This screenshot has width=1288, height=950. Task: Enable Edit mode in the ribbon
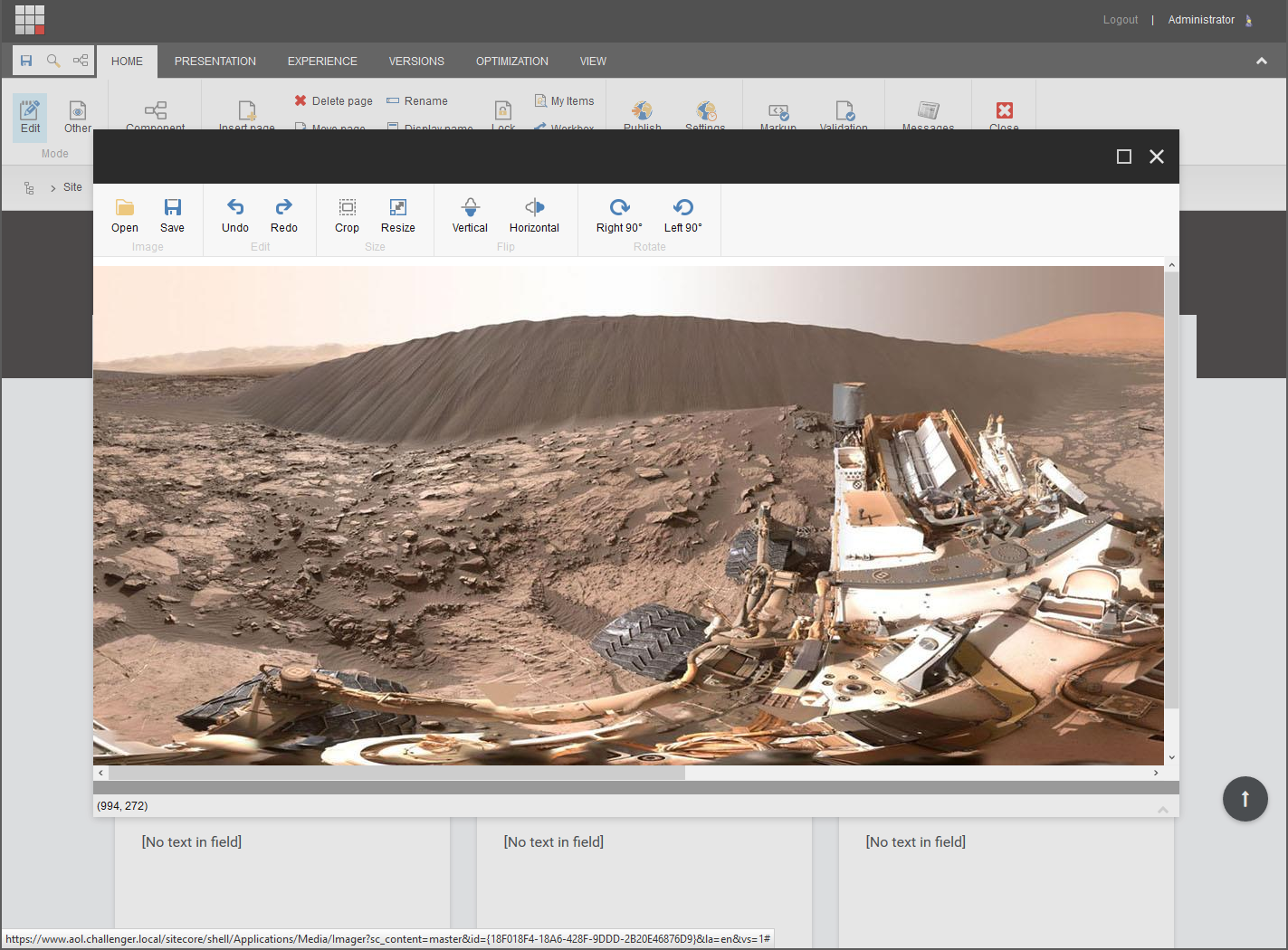click(29, 116)
